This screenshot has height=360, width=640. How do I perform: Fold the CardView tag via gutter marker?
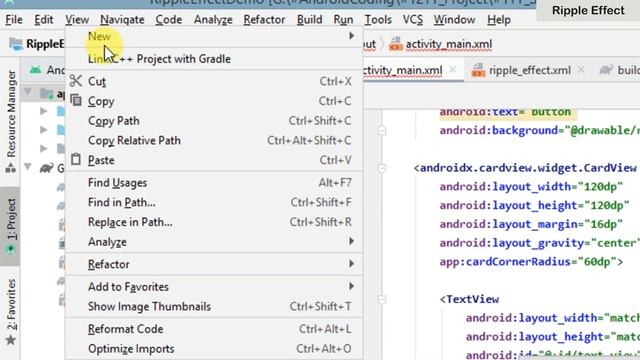(382, 168)
